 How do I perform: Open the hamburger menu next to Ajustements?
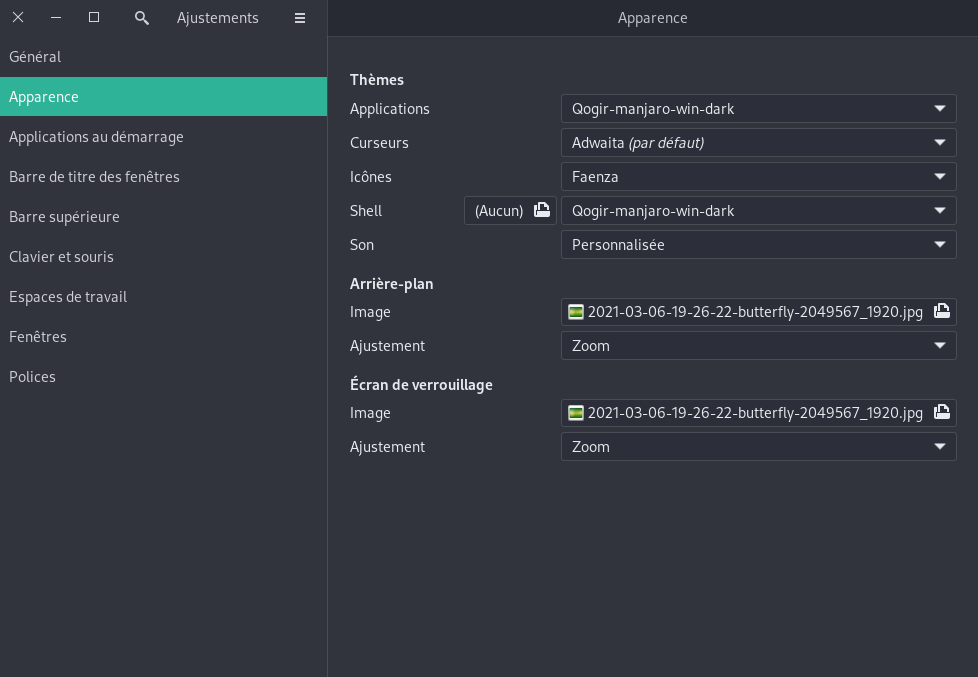pos(300,18)
